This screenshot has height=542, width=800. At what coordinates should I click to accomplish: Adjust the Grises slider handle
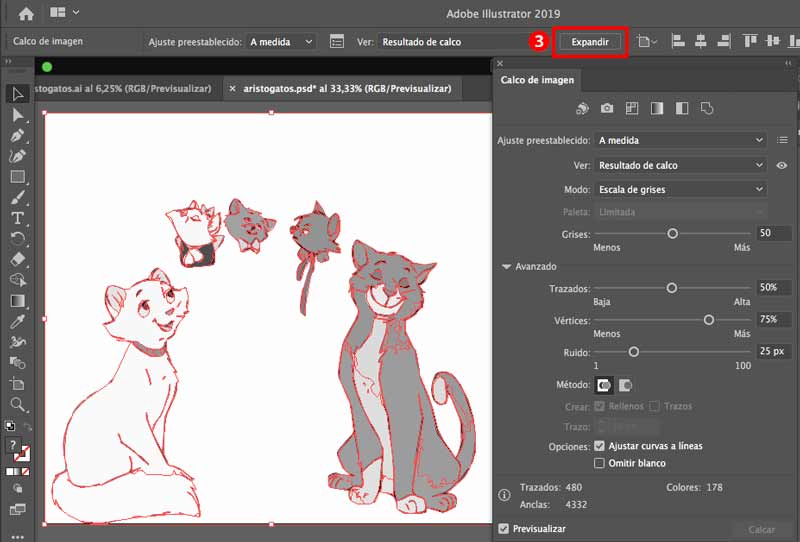pyautogui.click(x=672, y=234)
